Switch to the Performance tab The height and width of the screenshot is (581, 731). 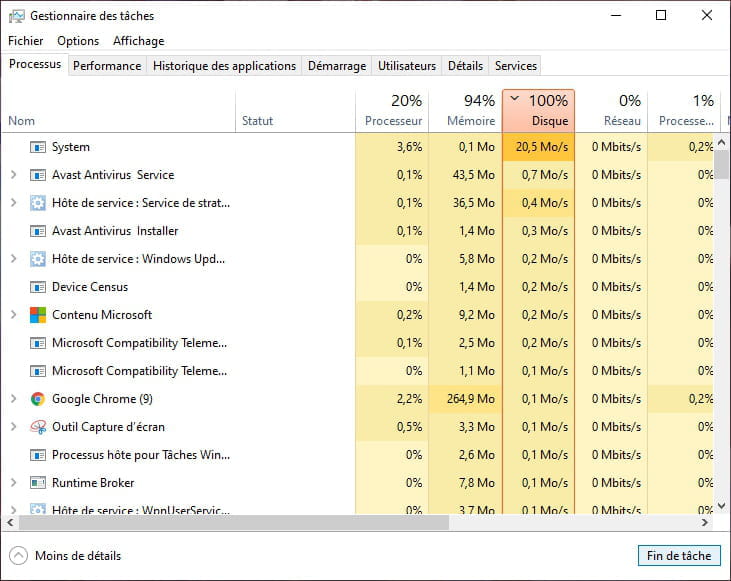coord(107,65)
